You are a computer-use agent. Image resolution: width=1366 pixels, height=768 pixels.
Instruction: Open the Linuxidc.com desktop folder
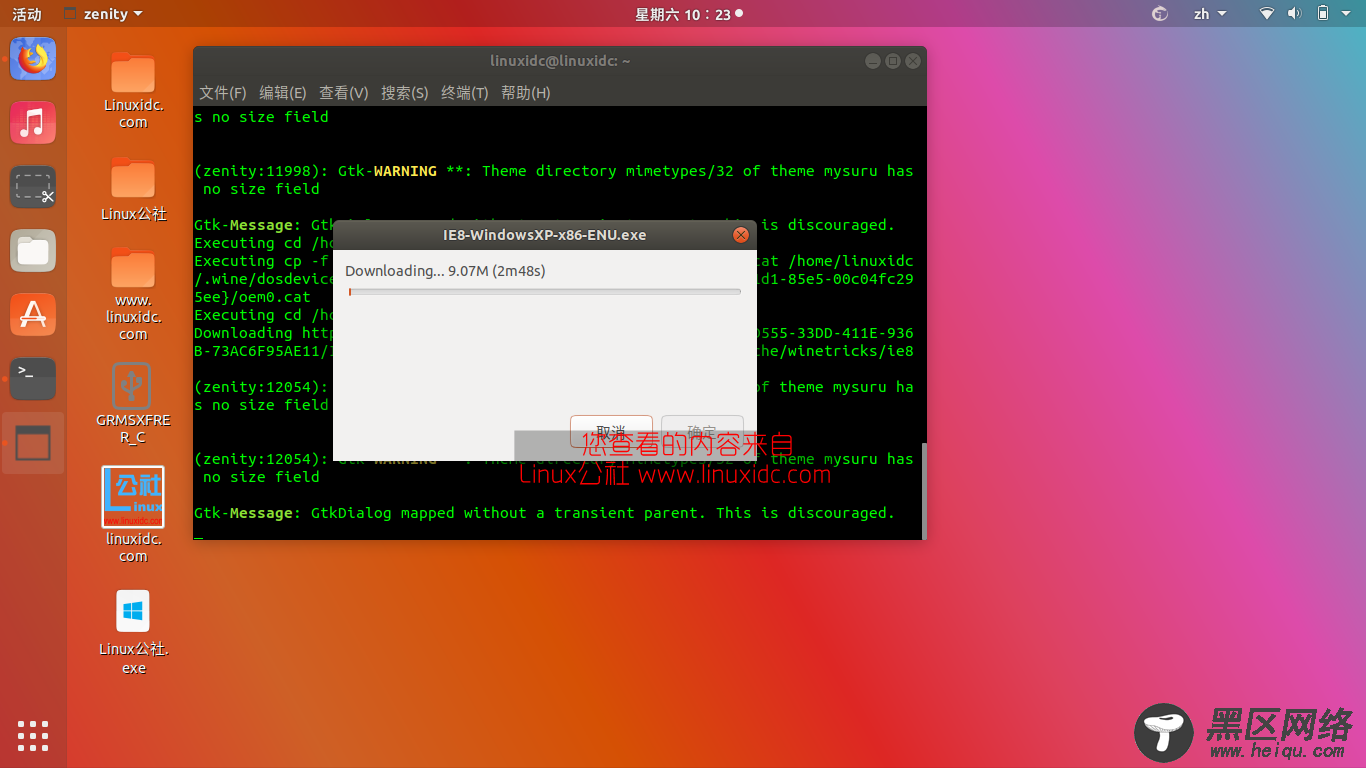point(133,90)
